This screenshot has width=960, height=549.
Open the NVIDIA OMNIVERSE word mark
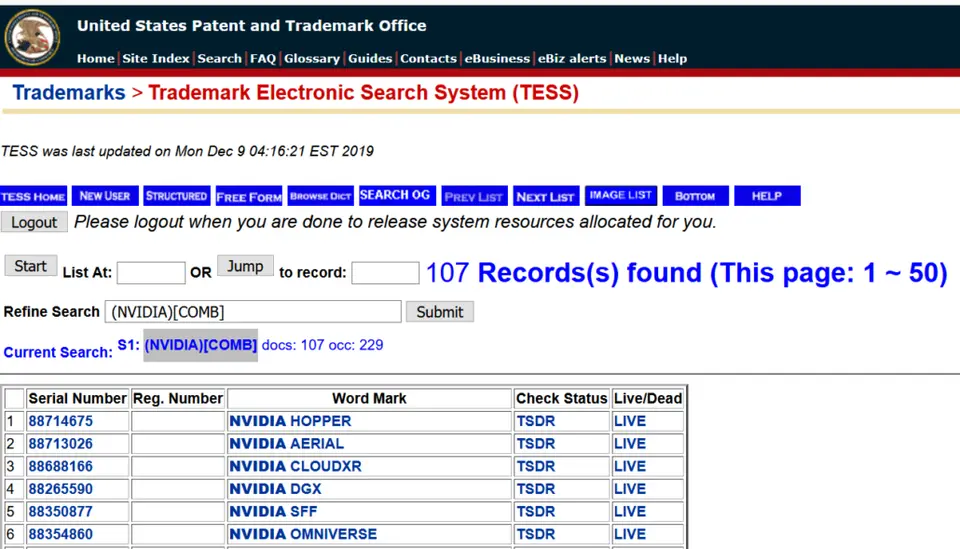303,534
